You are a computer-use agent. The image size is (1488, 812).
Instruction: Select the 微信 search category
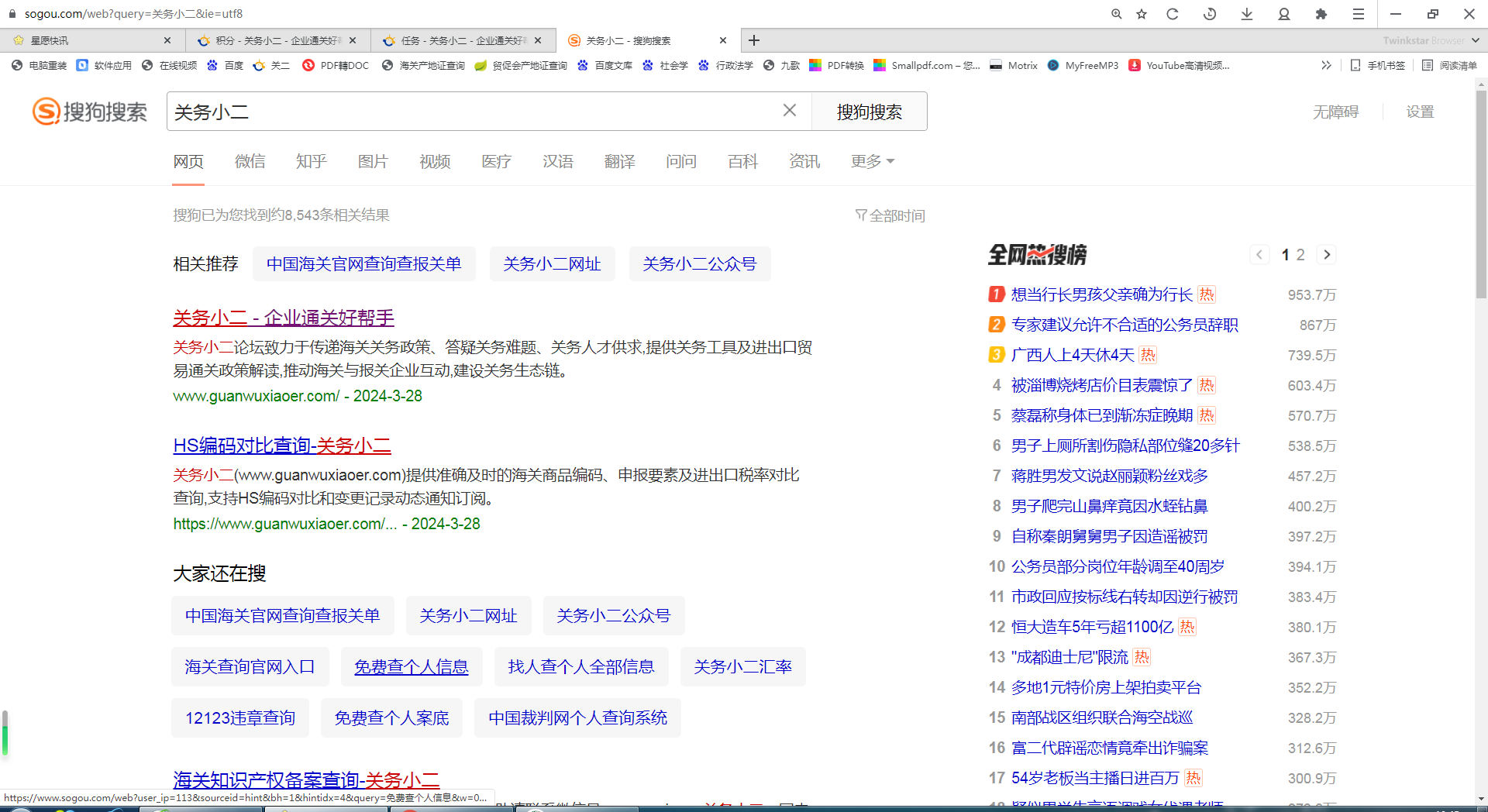pyautogui.click(x=250, y=161)
